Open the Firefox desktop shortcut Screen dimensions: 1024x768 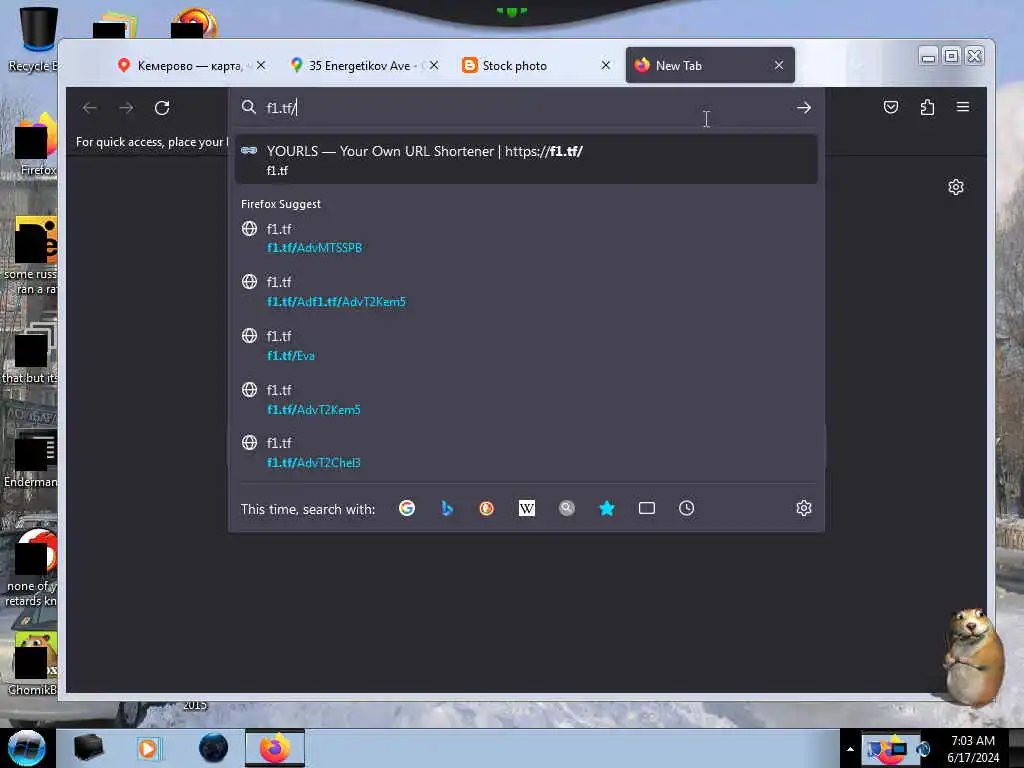tap(34, 144)
